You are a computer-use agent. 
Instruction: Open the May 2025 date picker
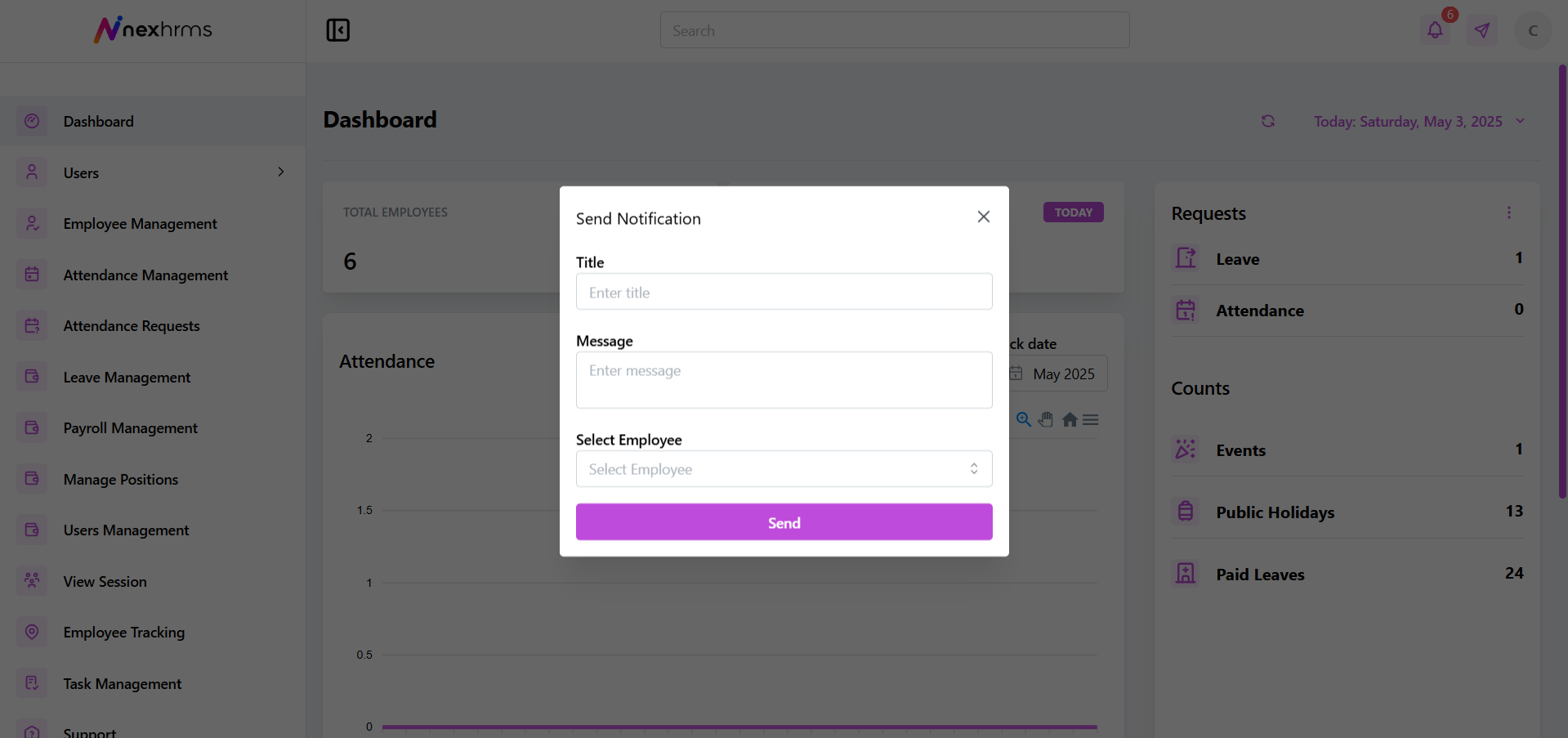point(1056,373)
